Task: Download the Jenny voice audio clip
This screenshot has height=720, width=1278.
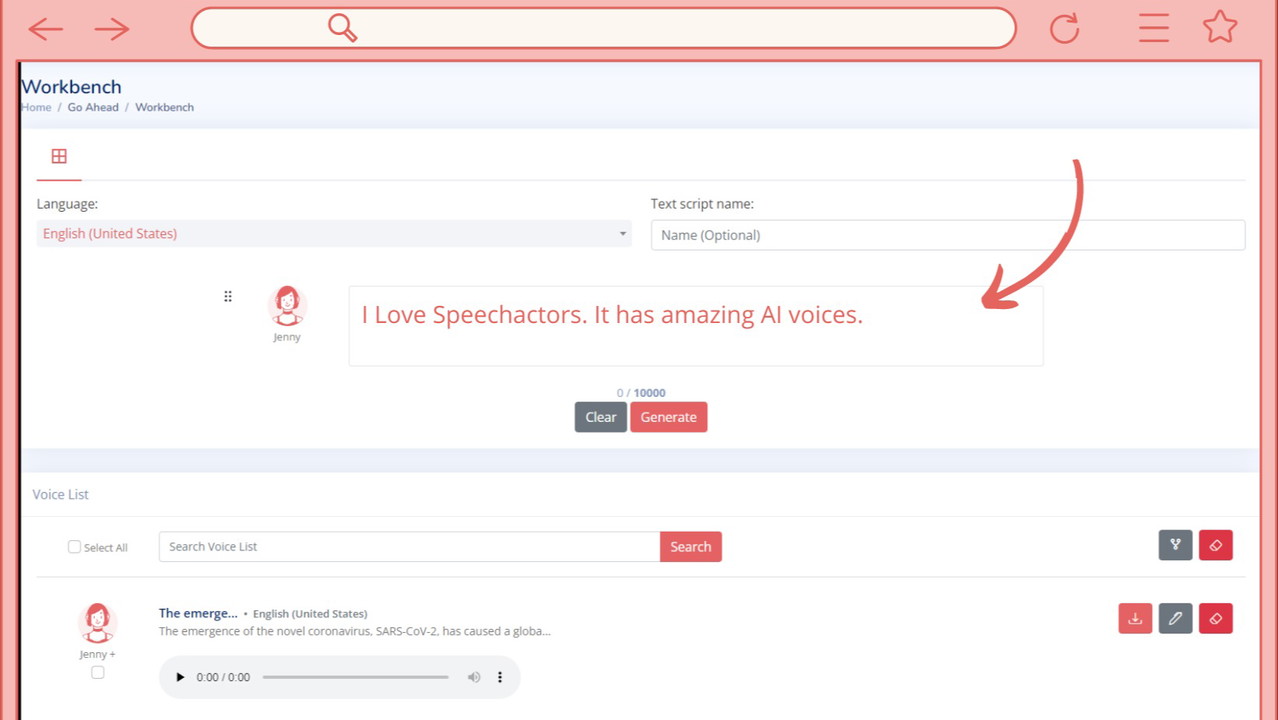Action: 1135,619
